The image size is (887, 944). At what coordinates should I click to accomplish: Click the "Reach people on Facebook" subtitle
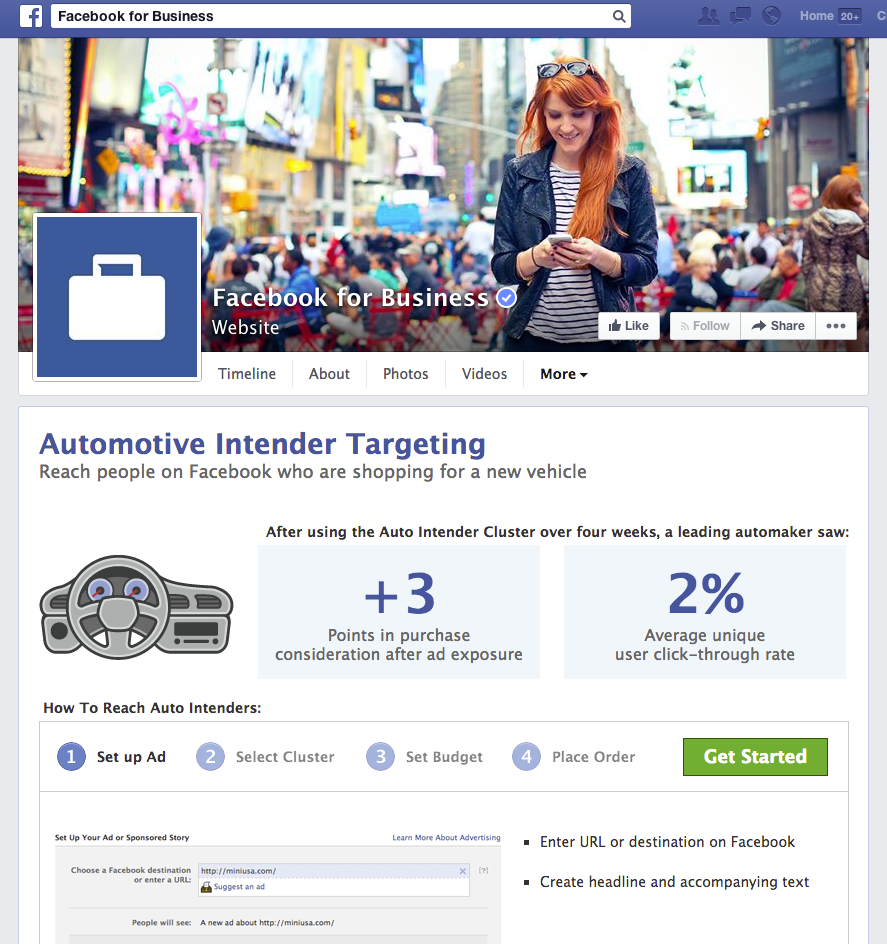coord(313,472)
